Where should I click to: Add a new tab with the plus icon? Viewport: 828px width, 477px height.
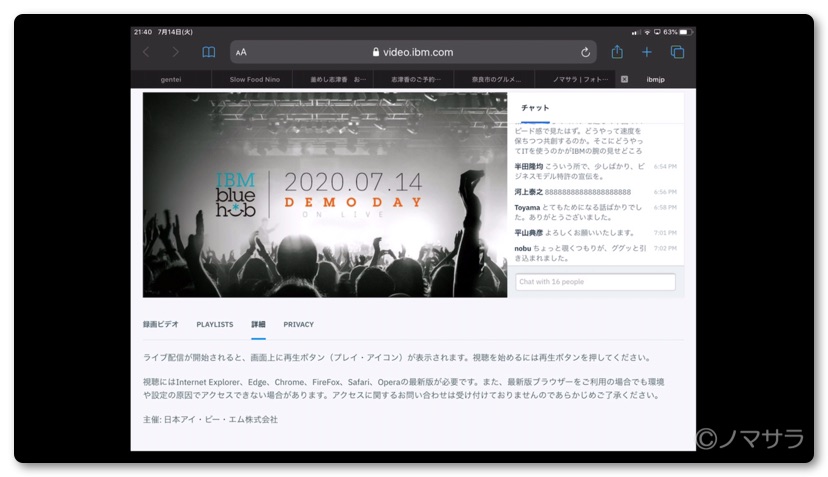click(x=646, y=52)
